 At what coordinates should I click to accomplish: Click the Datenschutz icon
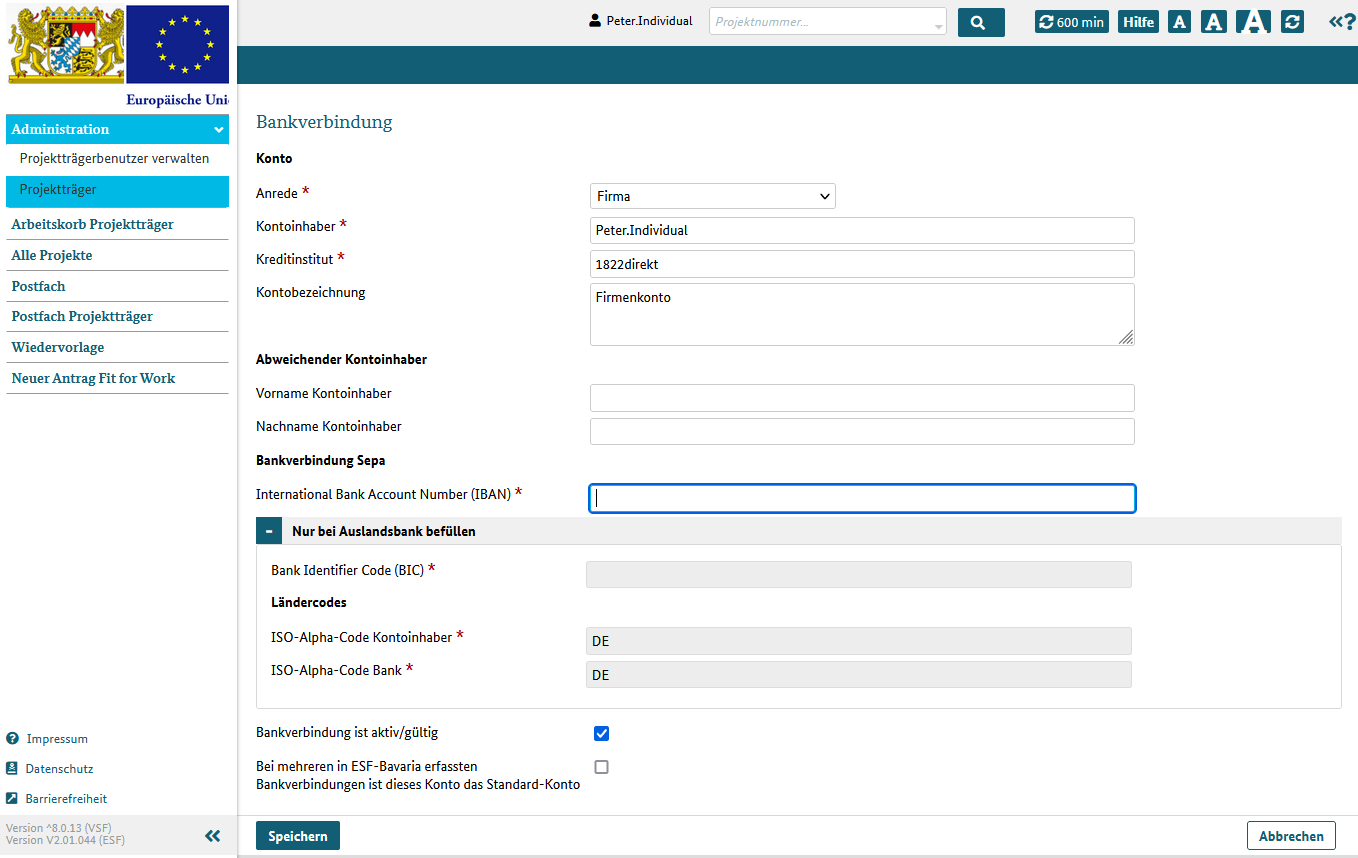pos(12,769)
